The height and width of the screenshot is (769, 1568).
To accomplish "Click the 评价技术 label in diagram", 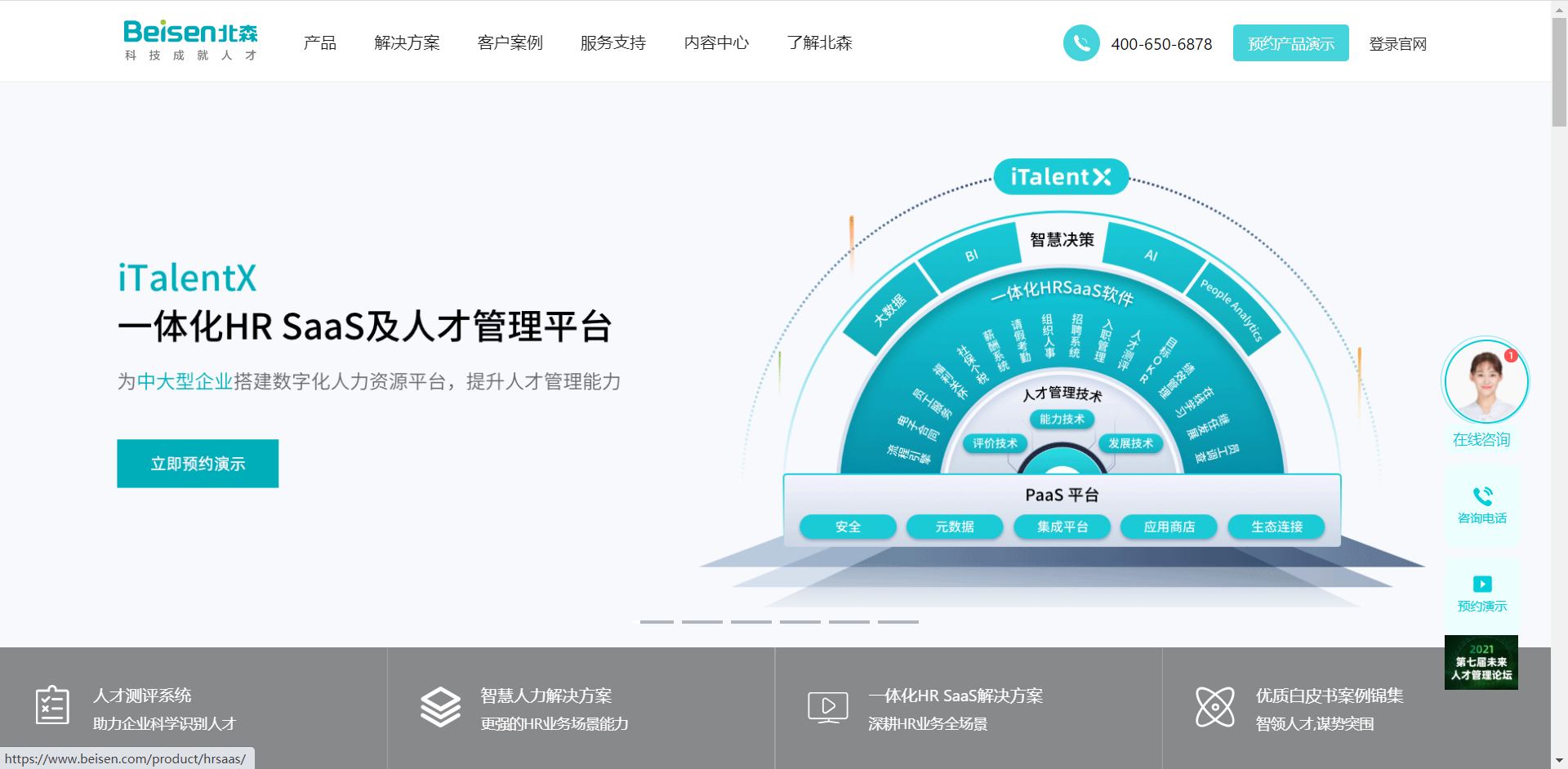I will click(x=995, y=443).
